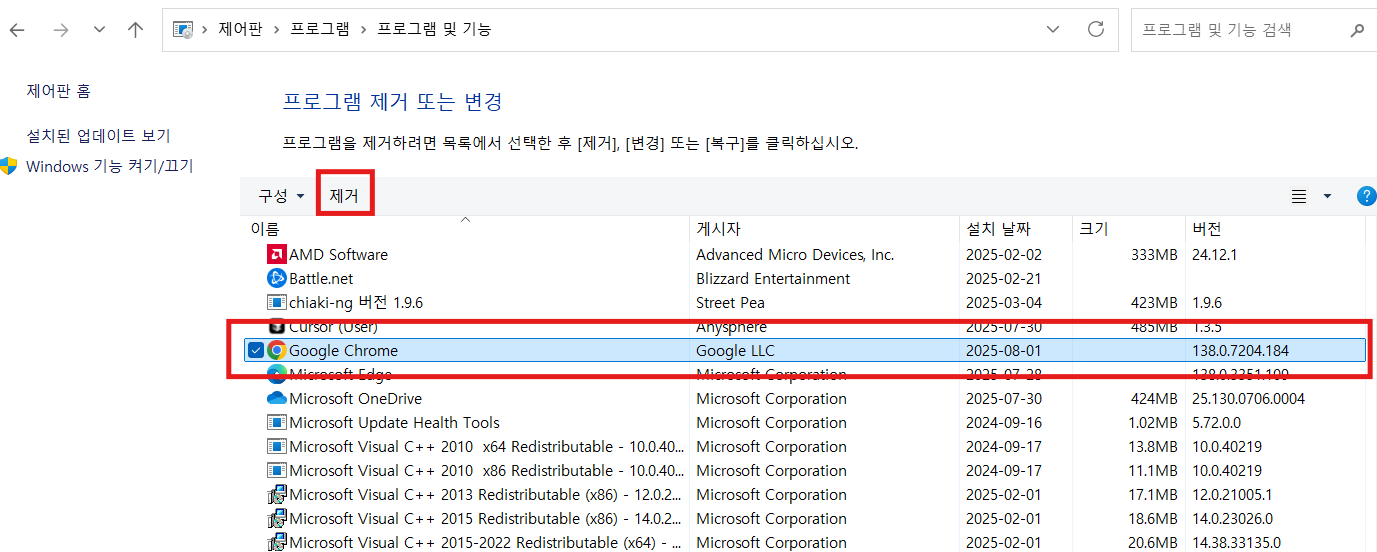Click the 333MB size cell
The image size is (1377, 552).
pos(1154,255)
